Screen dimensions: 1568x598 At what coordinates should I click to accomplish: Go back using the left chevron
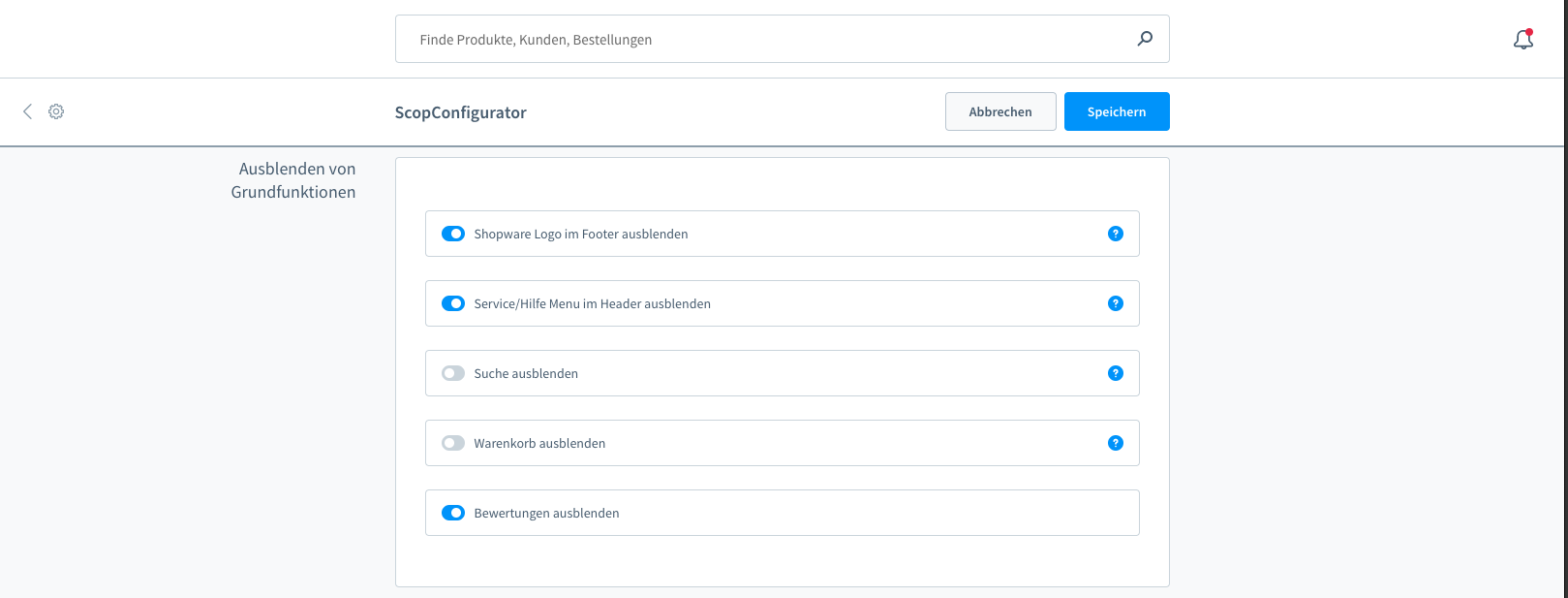coord(27,111)
